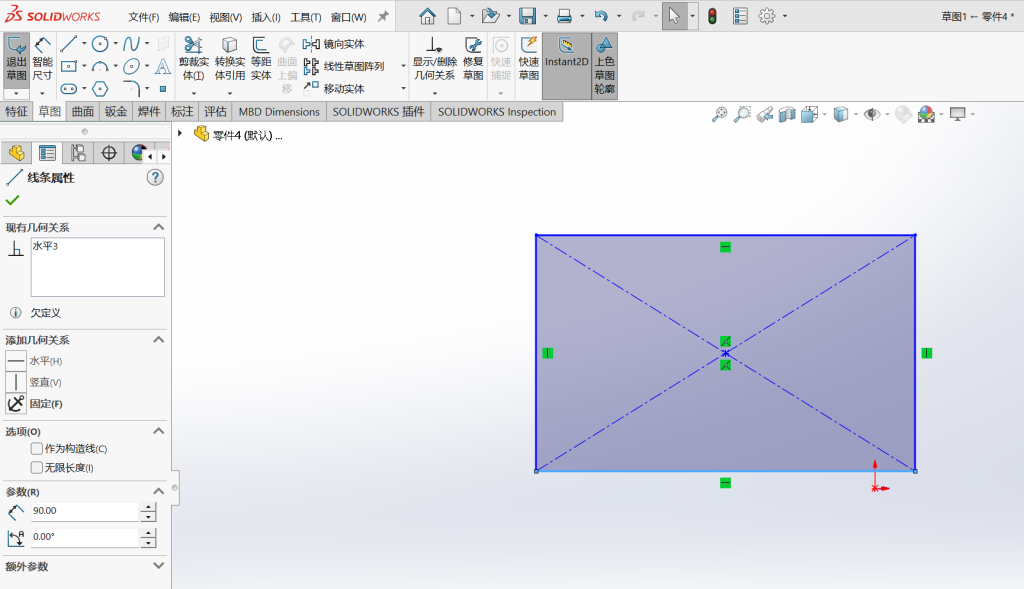Screen dimensions: 1024x589
Task: Click Mirror Entities (镜向实体) tool
Action: (334, 44)
